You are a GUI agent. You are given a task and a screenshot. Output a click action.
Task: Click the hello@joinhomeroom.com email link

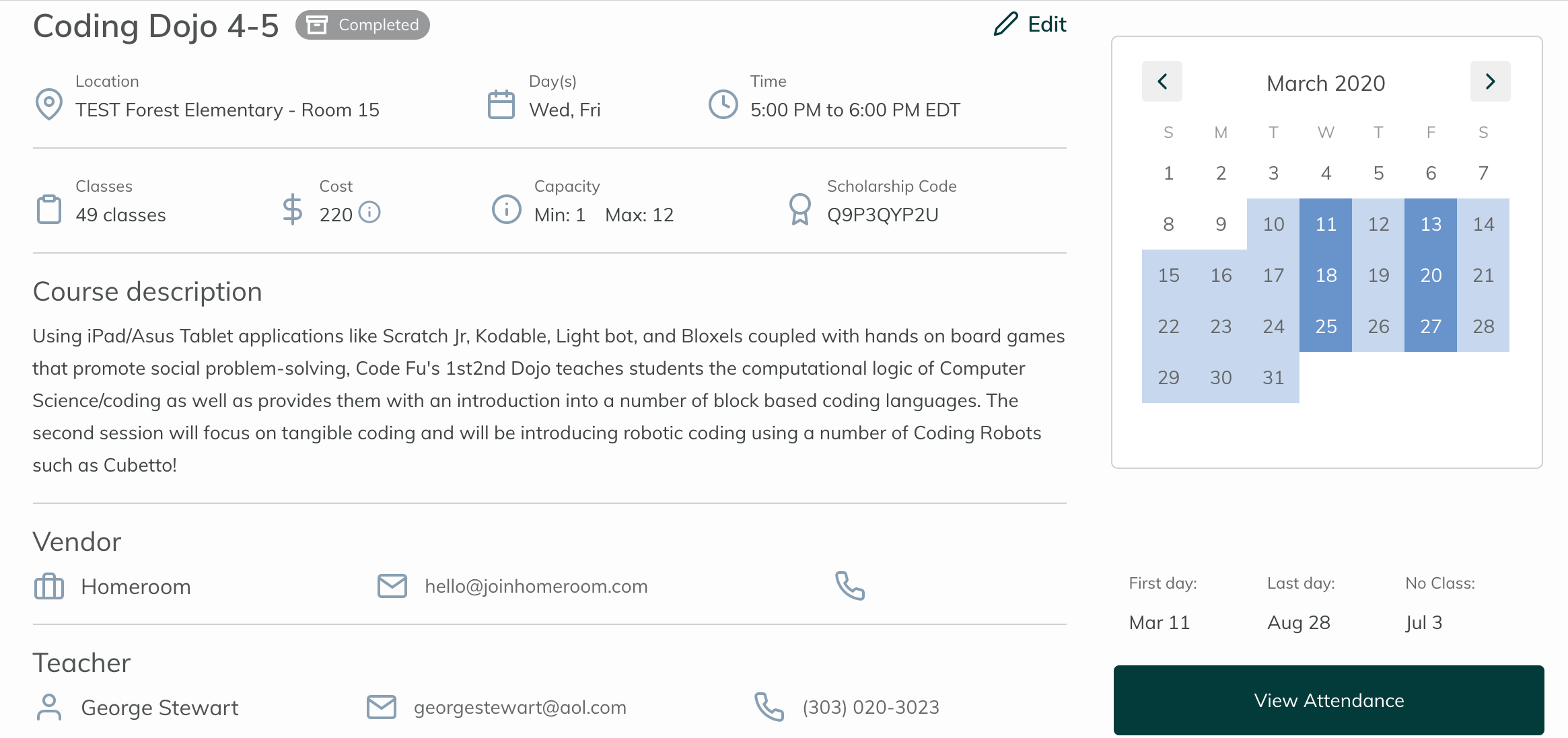point(536,586)
